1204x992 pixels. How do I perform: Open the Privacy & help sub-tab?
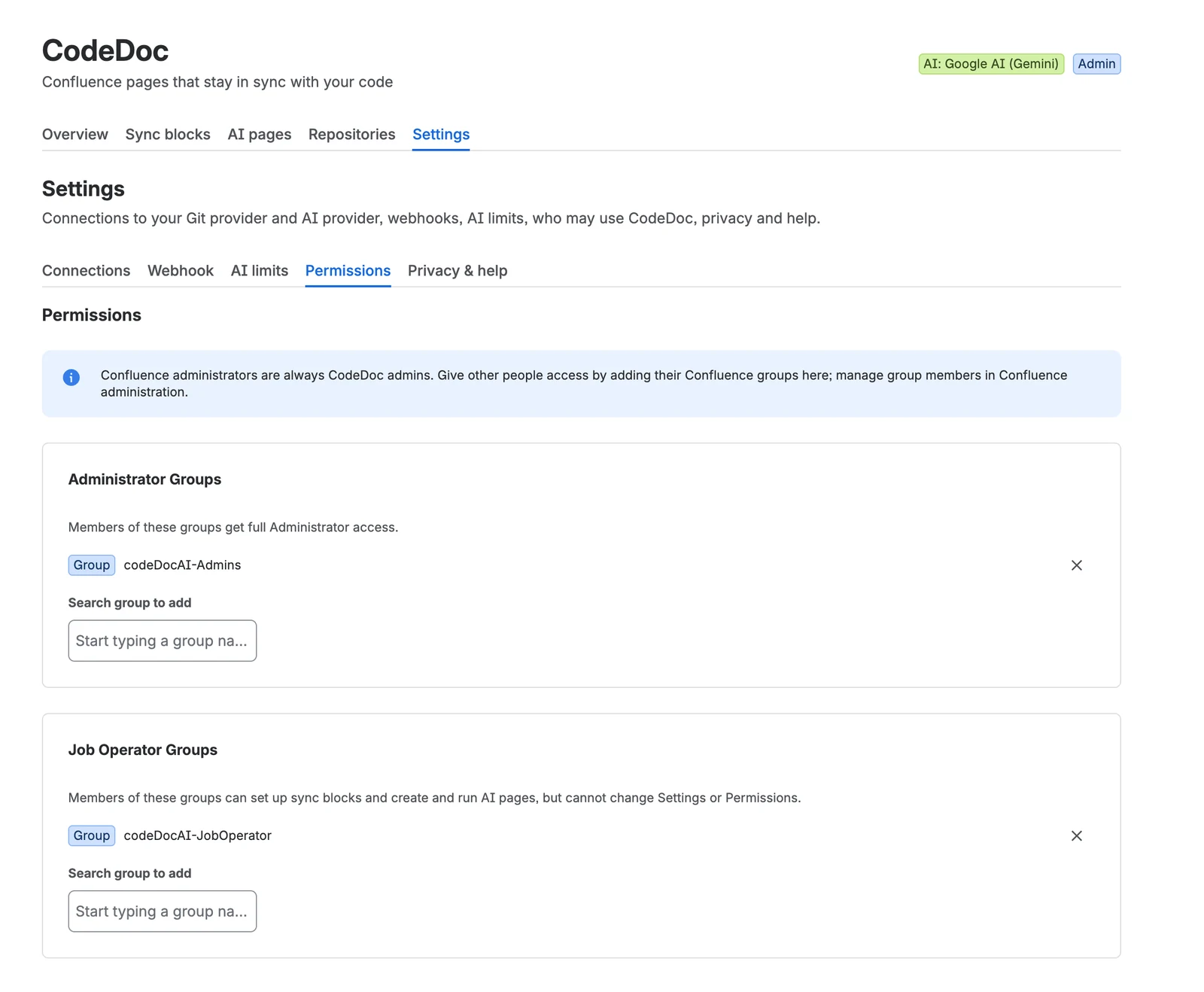(x=458, y=270)
